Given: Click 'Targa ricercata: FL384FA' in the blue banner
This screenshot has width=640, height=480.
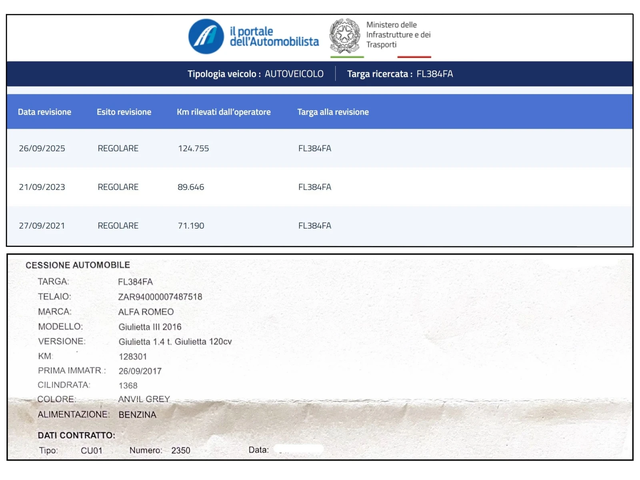Looking at the screenshot, I should [399, 74].
